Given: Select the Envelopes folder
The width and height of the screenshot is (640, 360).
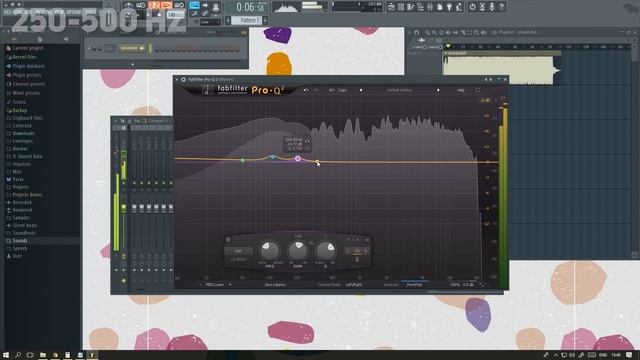Looking at the screenshot, I should pyautogui.click(x=20, y=141).
